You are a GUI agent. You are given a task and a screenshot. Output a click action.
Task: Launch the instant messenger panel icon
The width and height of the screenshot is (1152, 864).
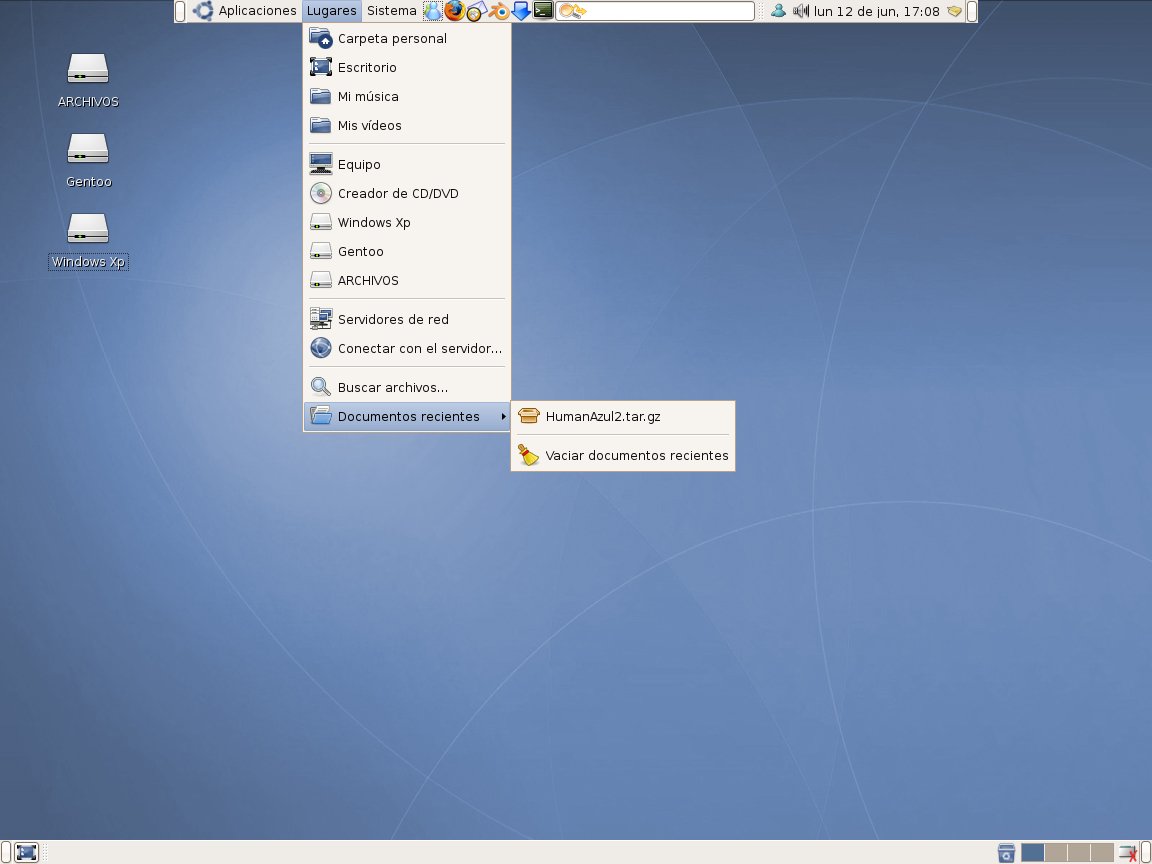[x=433, y=11]
